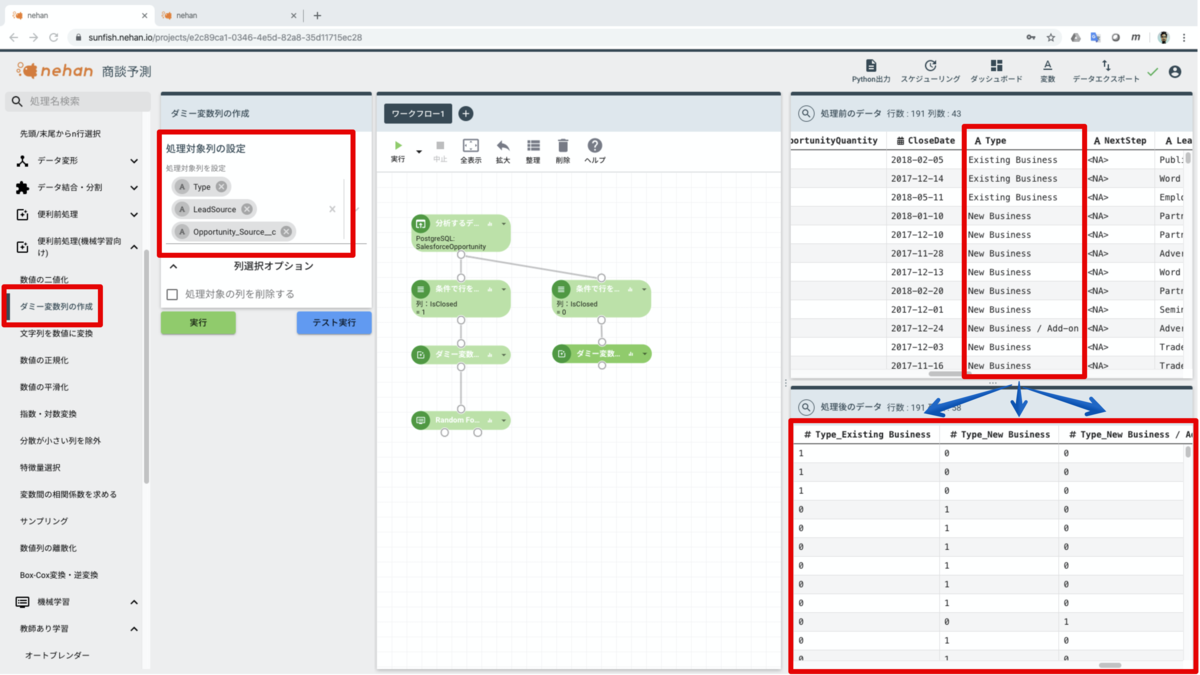Open the user account profile icon
Screen dimensions: 1200x675
coord(1175,72)
